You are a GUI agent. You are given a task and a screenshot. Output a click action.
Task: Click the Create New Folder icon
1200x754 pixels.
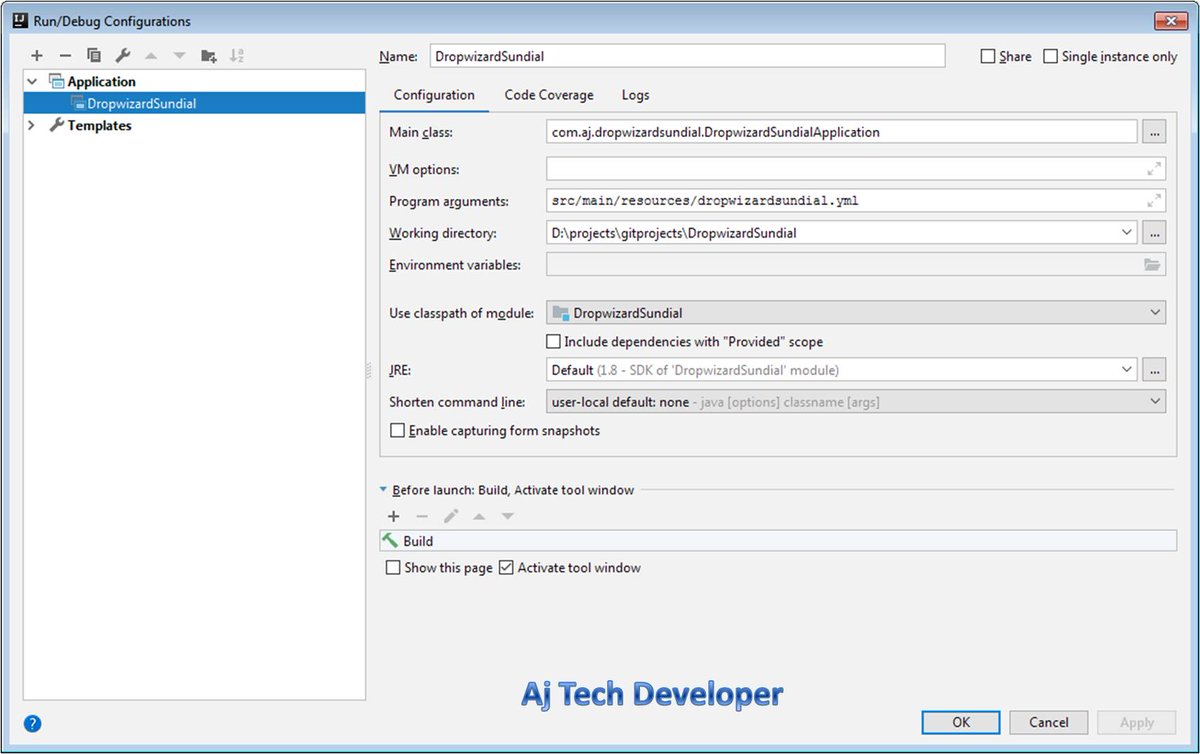click(x=208, y=55)
